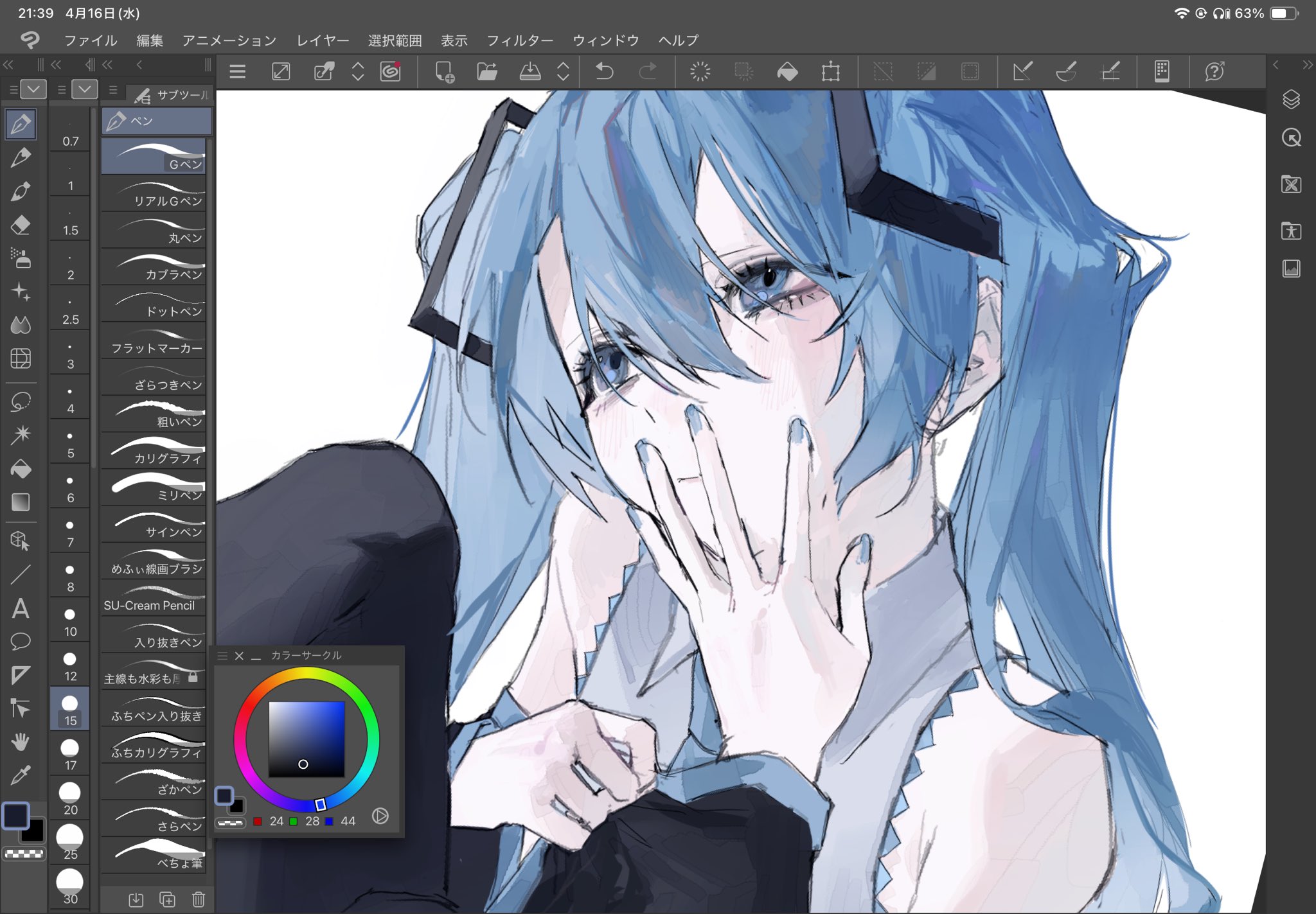The height and width of the screenshot is (914, 1316).
Task: Select the Eyedropper tool
Action: (x=21, y=775)
